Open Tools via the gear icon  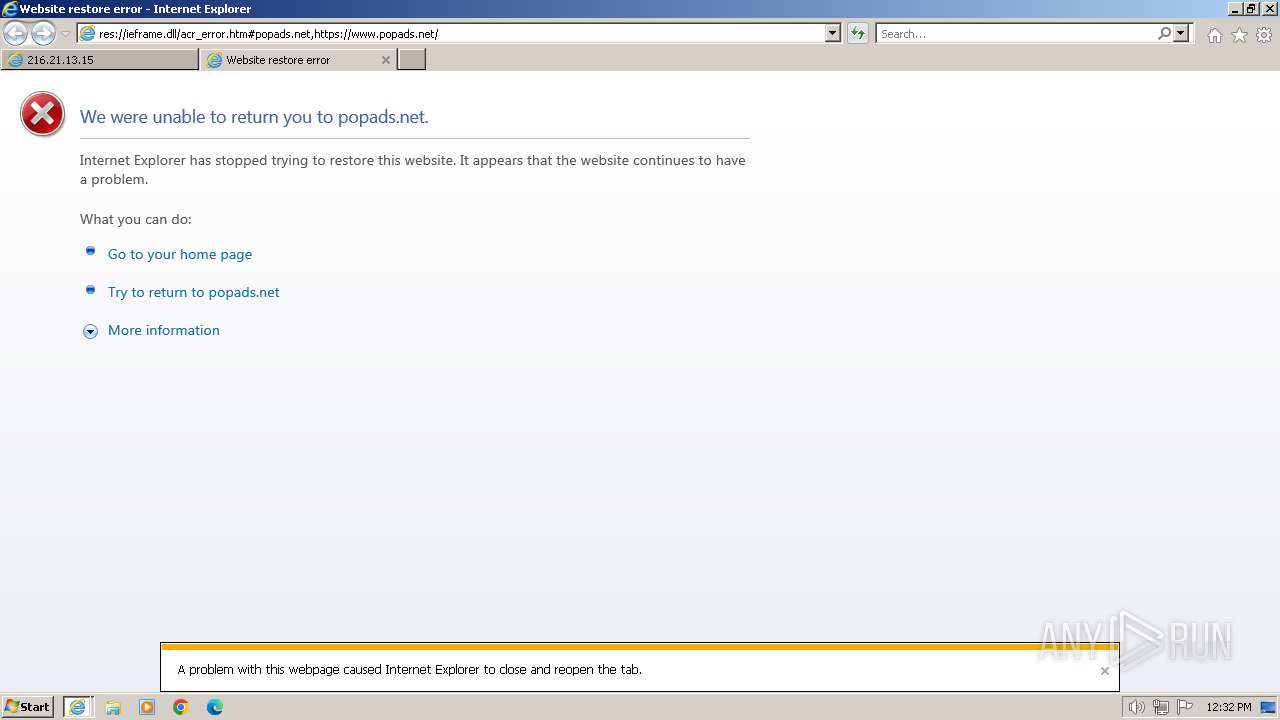[1264, 35]
